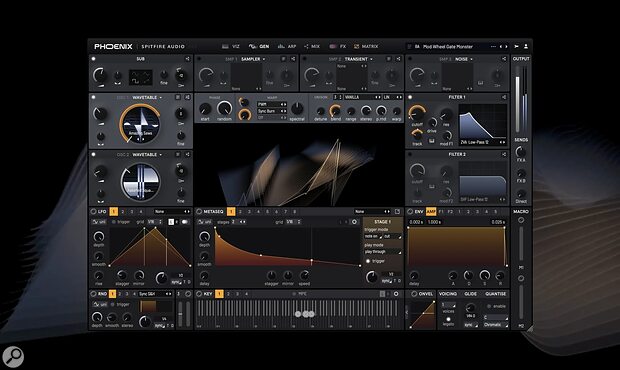Click the OSC 2 panel routing icon

coord(187,155)
